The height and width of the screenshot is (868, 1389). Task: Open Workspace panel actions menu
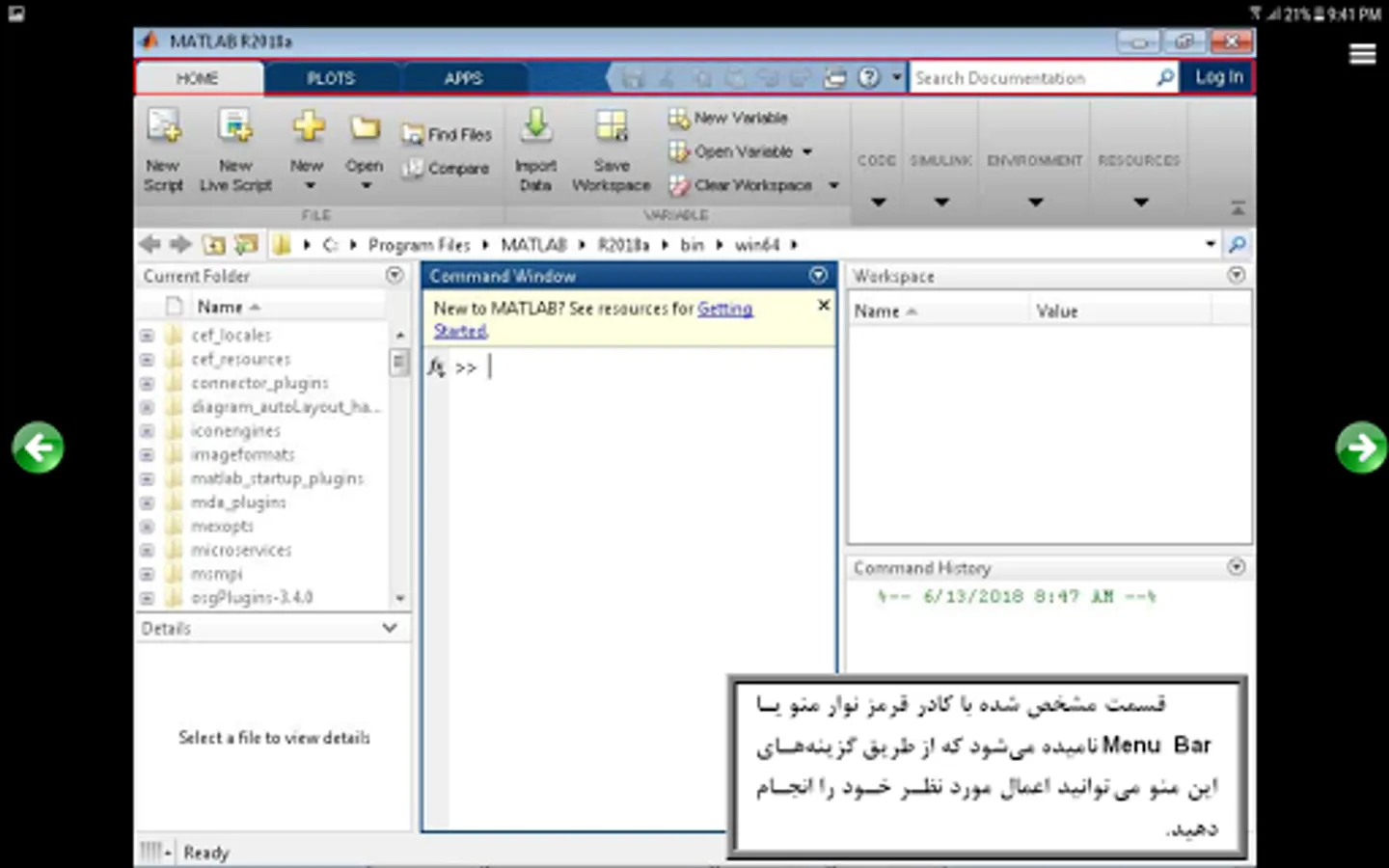(1237, 276)
